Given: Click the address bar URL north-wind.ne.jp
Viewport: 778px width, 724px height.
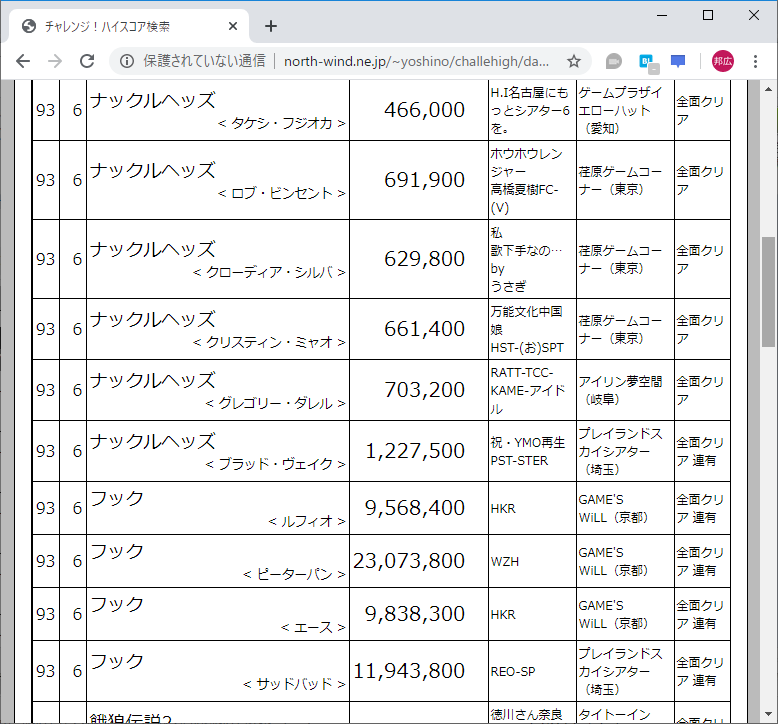Looking at the screenshot, I should pos(416,62).
